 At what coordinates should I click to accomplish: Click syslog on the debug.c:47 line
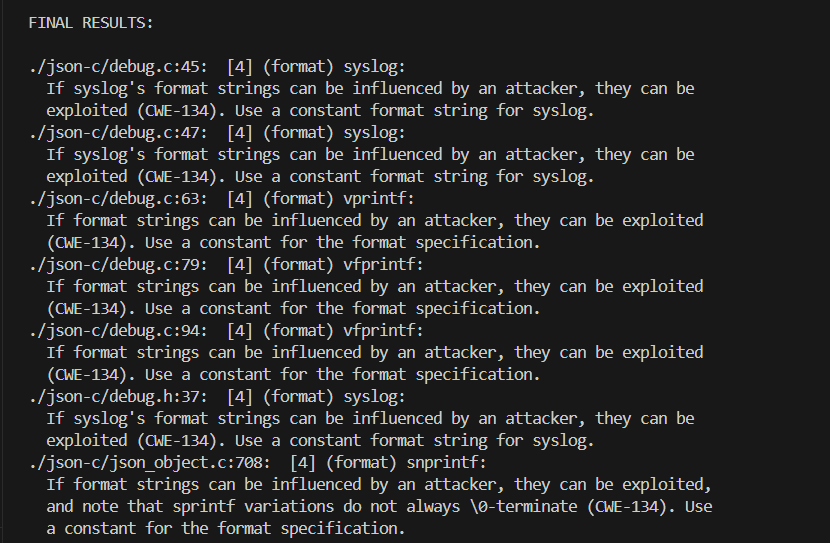pyautogui.click(x=371, y=133)
